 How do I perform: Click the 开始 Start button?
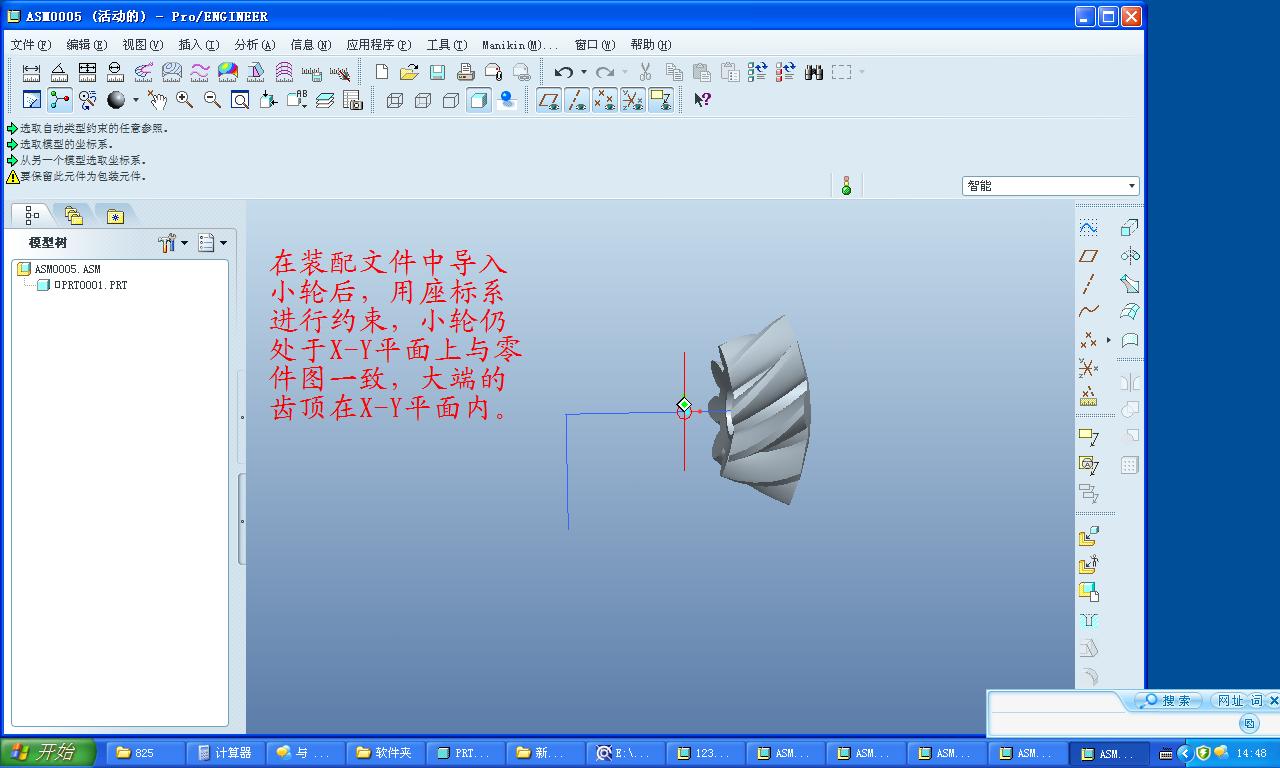(48, 753)
